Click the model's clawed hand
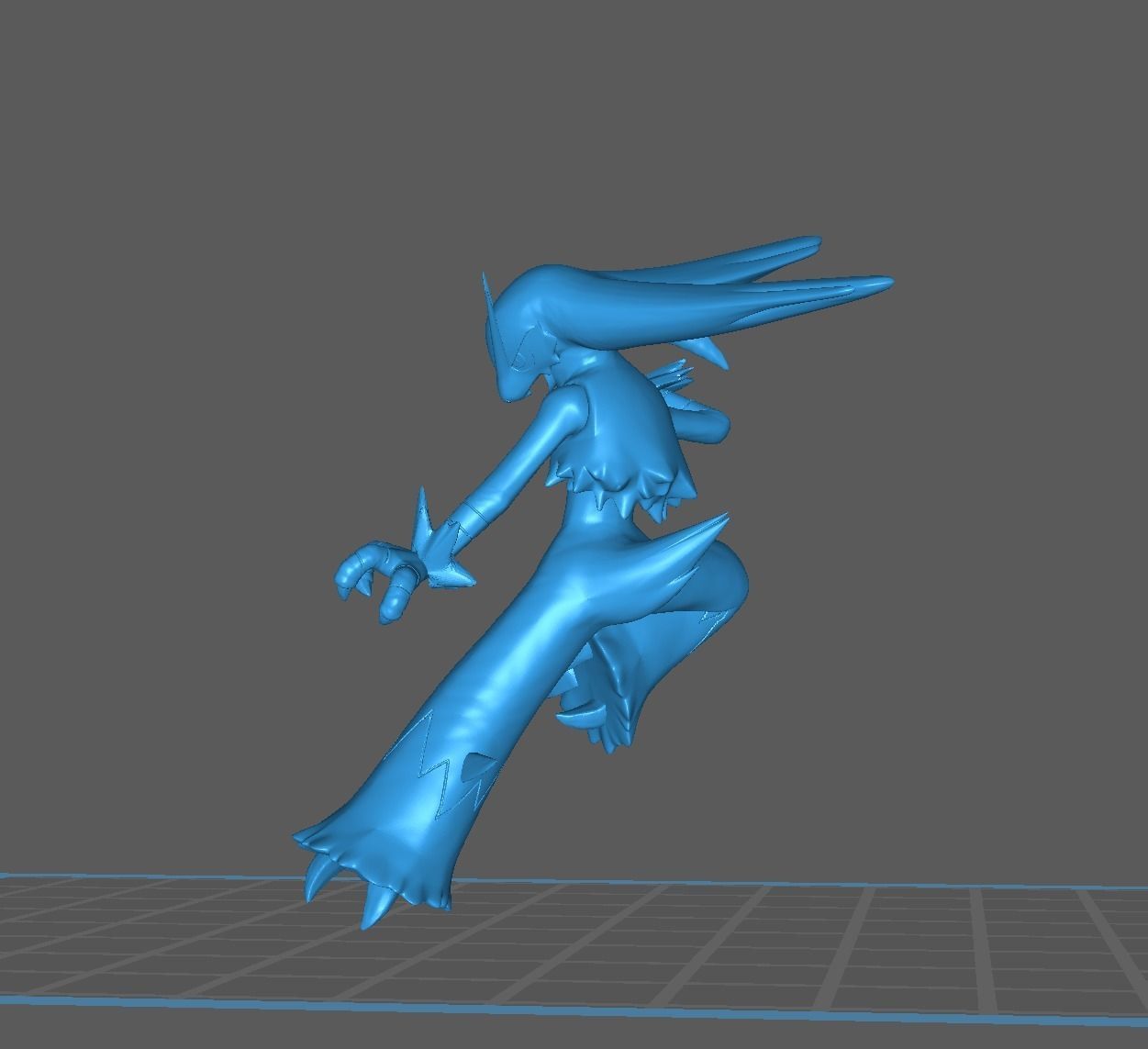This screenshot has width=1148, height=1049. [x=377, y=580]
